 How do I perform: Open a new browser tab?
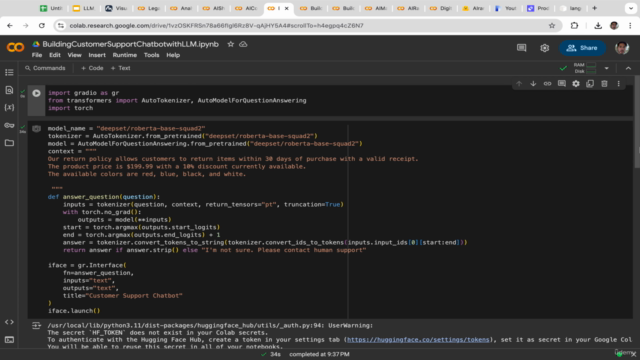594,8
